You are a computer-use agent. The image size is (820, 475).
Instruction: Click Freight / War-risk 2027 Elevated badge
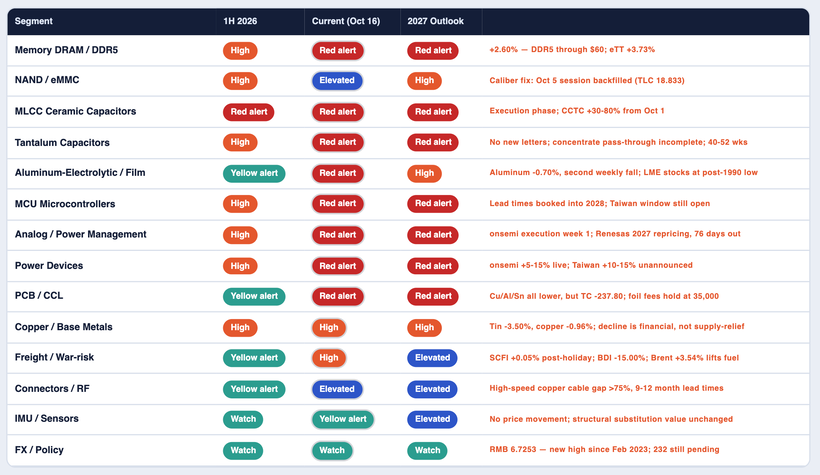click(x=432, y=358)
